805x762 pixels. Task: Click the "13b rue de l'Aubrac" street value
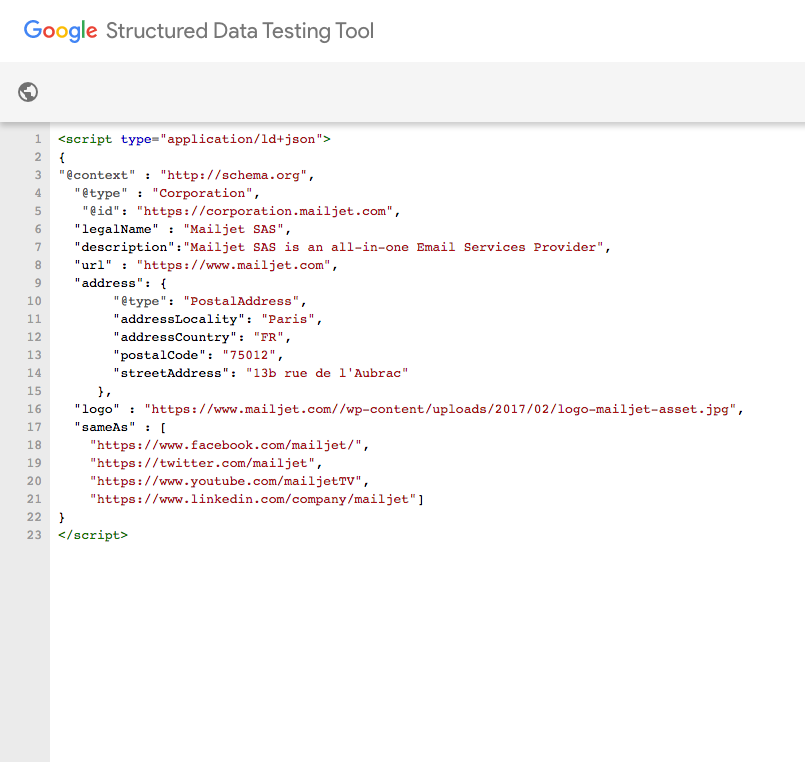327,373
